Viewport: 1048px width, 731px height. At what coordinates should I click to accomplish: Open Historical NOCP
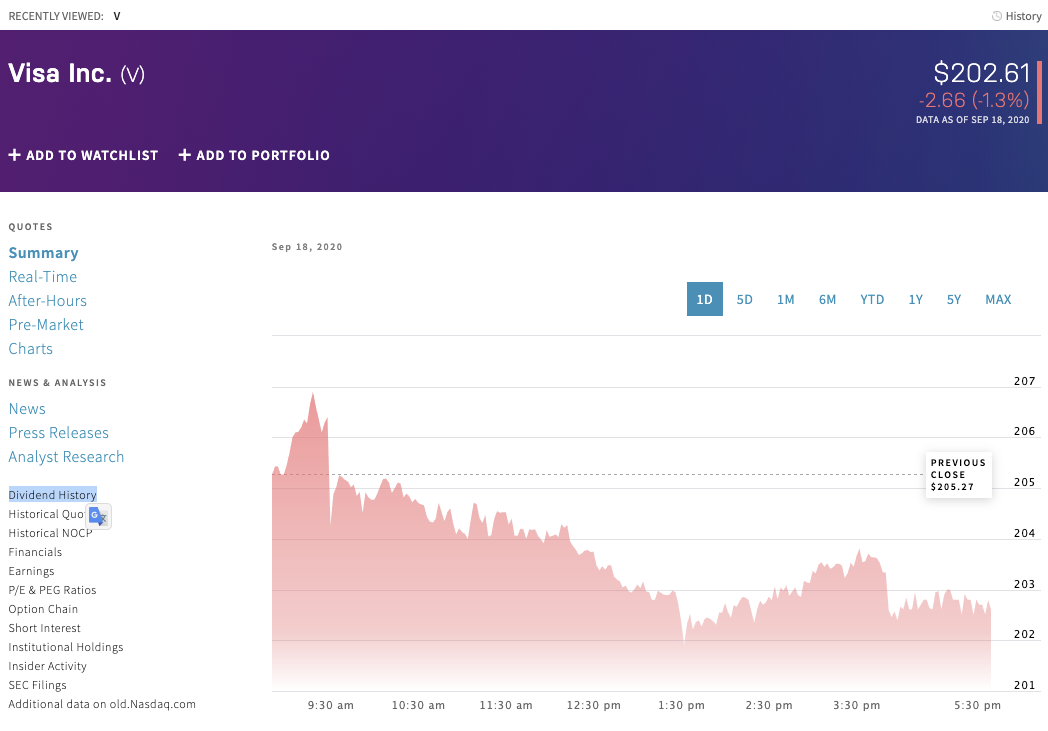point(50,533)
